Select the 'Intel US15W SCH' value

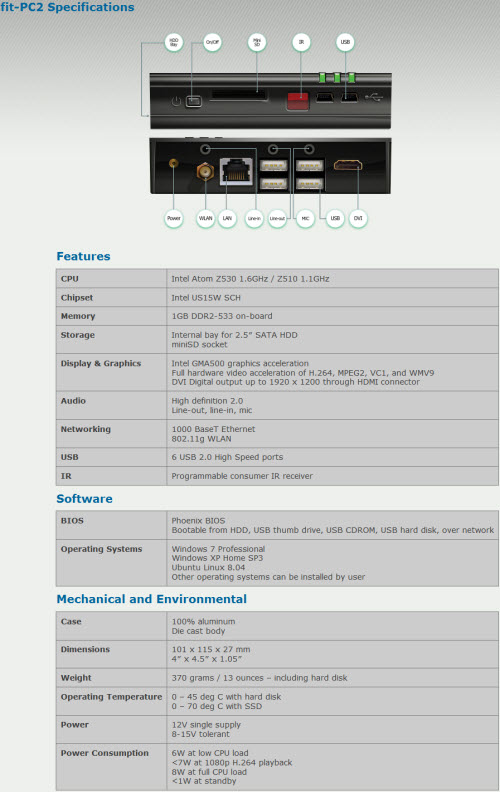point(206,298)
